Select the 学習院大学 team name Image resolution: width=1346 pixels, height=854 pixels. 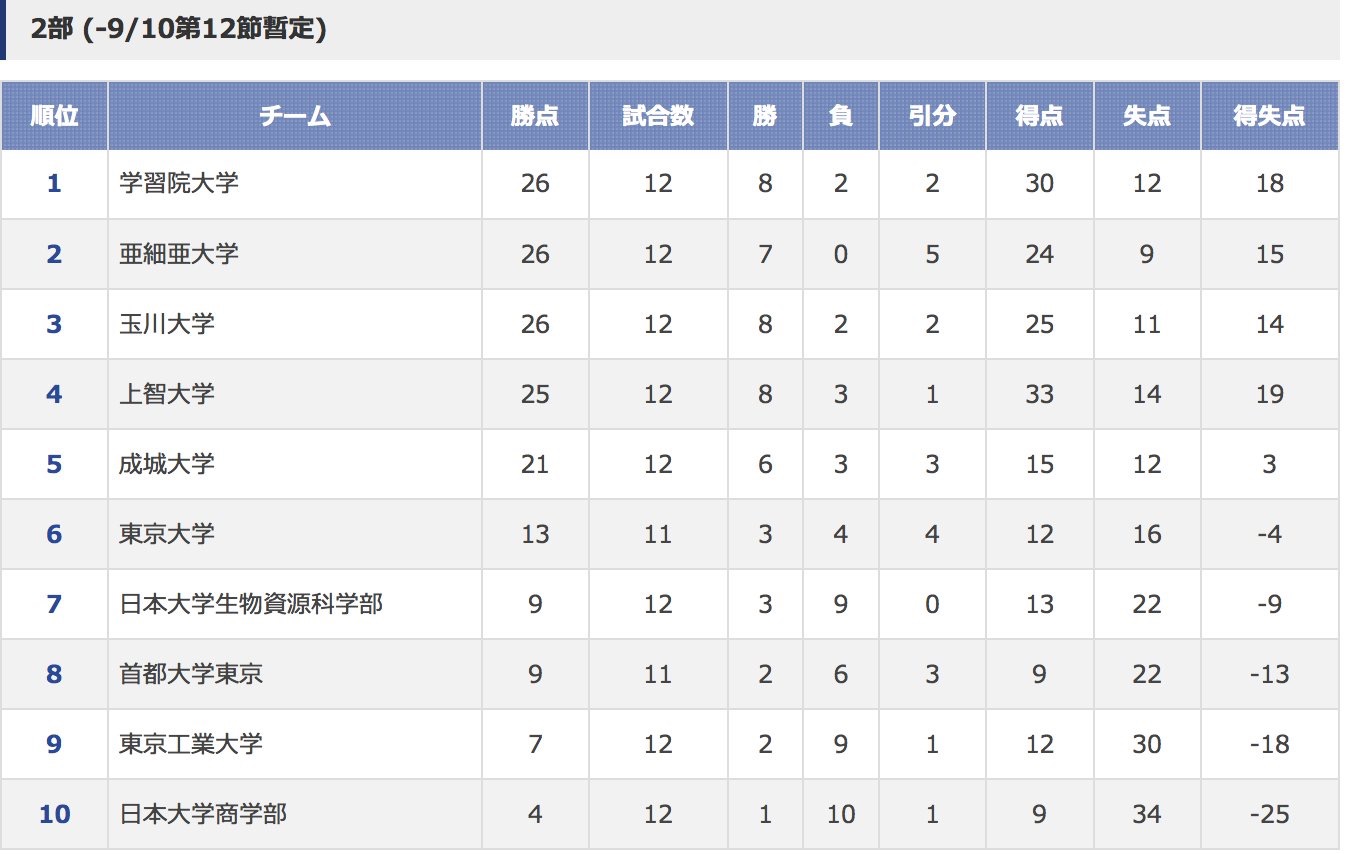pyautogui.click(x=179, y=184)
